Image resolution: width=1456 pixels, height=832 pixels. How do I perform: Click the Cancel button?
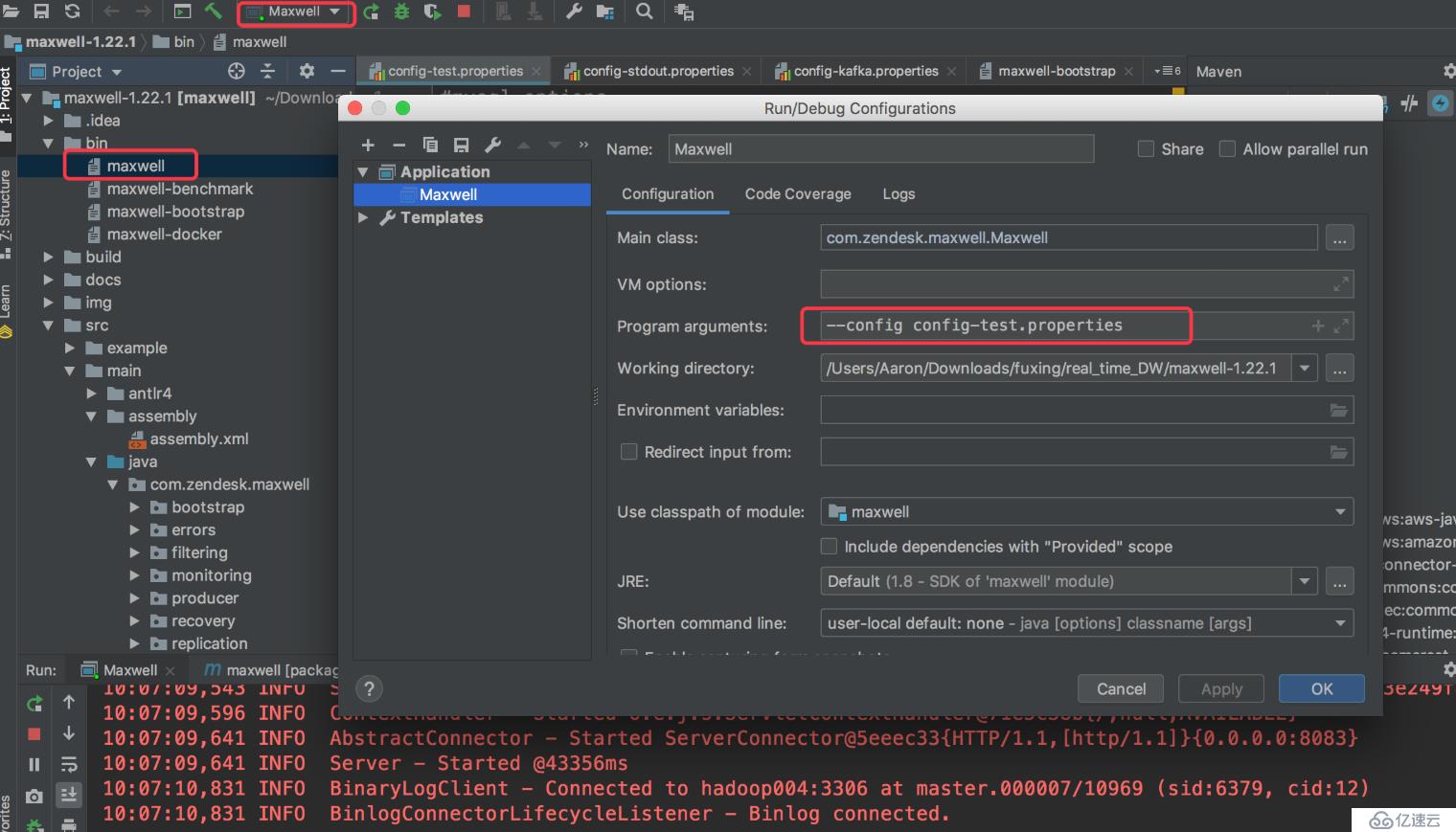pyautogui.click(x=1121, y=688)
